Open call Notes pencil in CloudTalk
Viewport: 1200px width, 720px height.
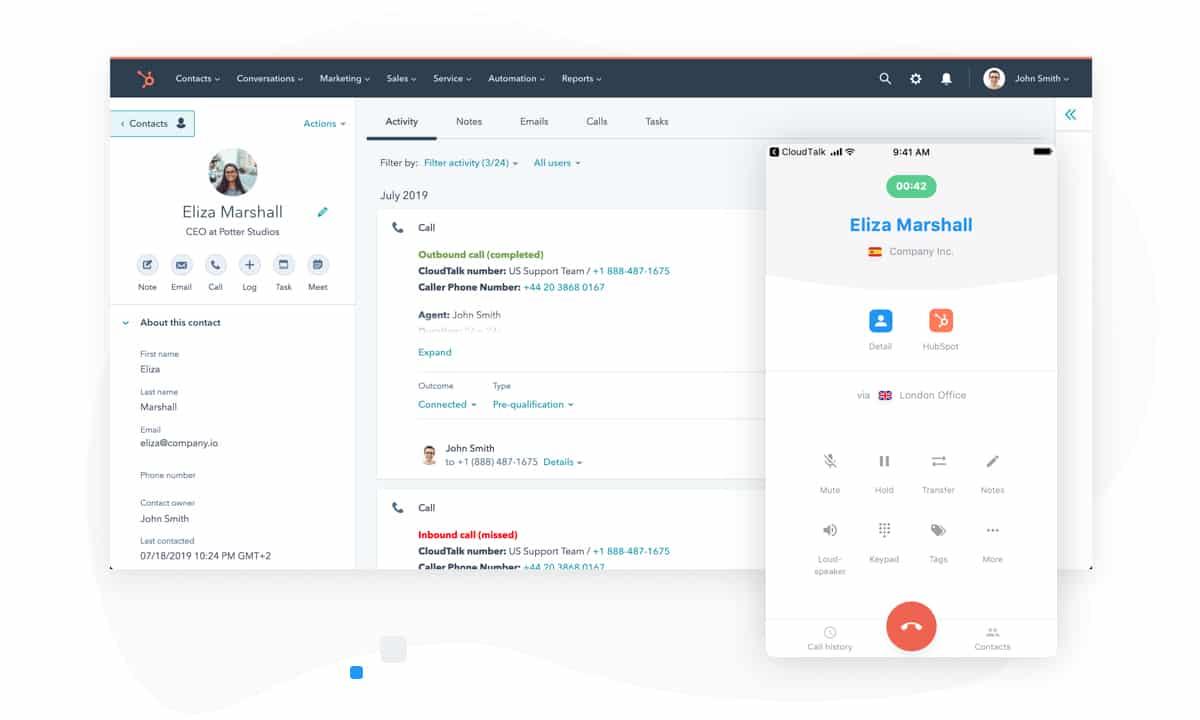tap(992, 461)
